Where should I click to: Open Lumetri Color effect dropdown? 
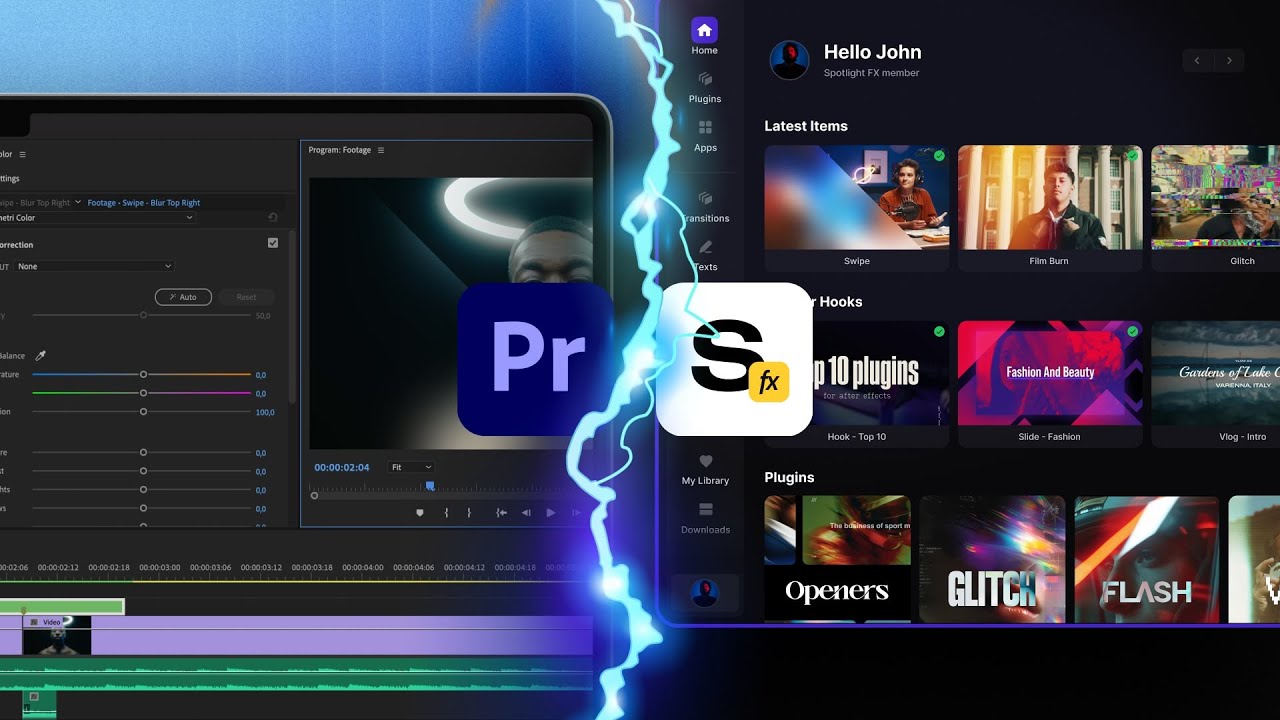[x=98, y=217]
